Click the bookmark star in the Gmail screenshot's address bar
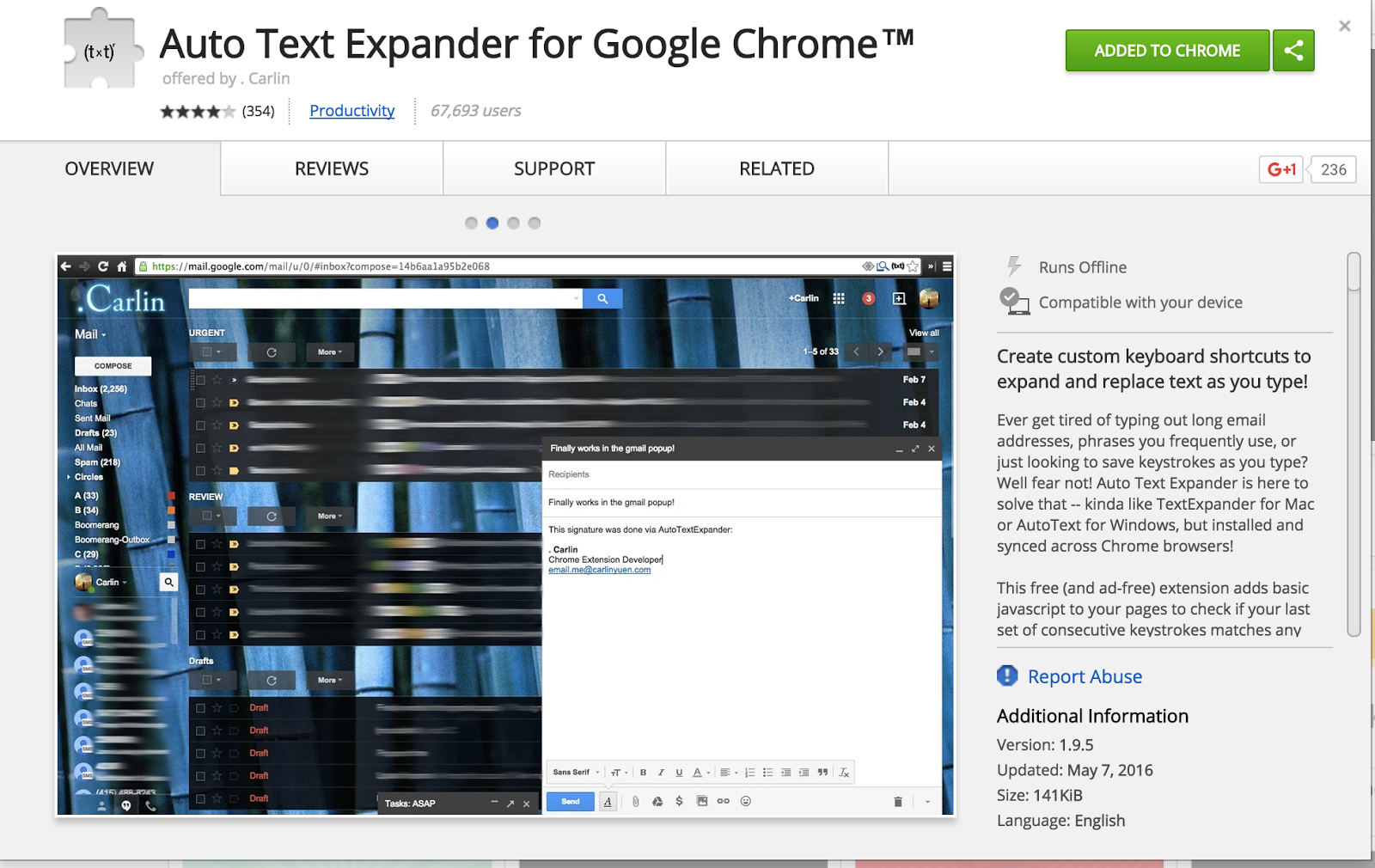The width and height of the screenshot is (1375, 868). point(913,266)
